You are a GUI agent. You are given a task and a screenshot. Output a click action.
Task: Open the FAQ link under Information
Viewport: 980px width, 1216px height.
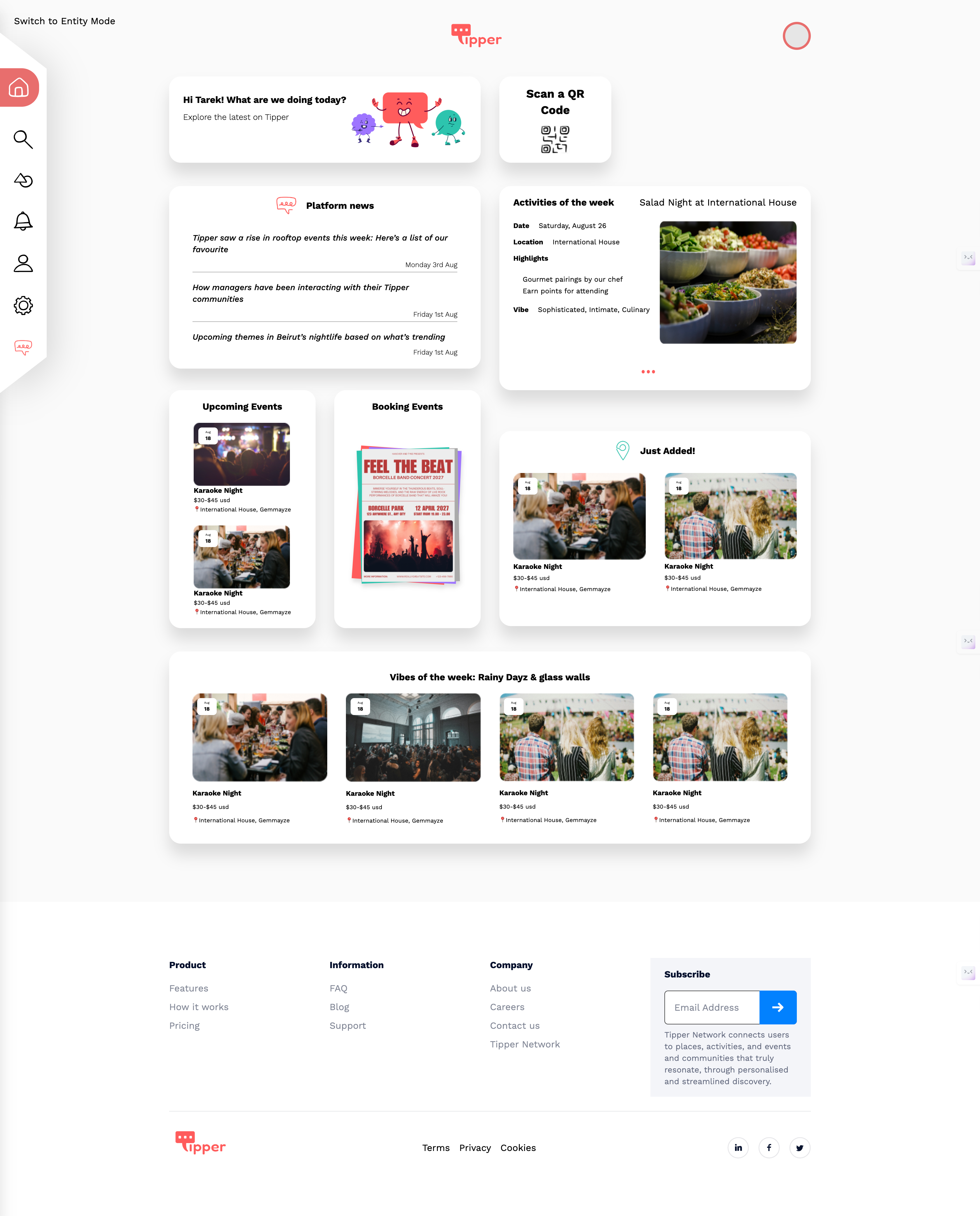[x=338, y=988]
